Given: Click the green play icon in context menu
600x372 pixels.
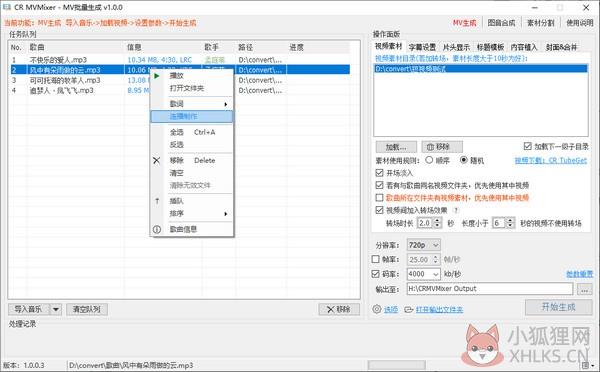Looking at the screenshot, I should click(x=157, y=76).
